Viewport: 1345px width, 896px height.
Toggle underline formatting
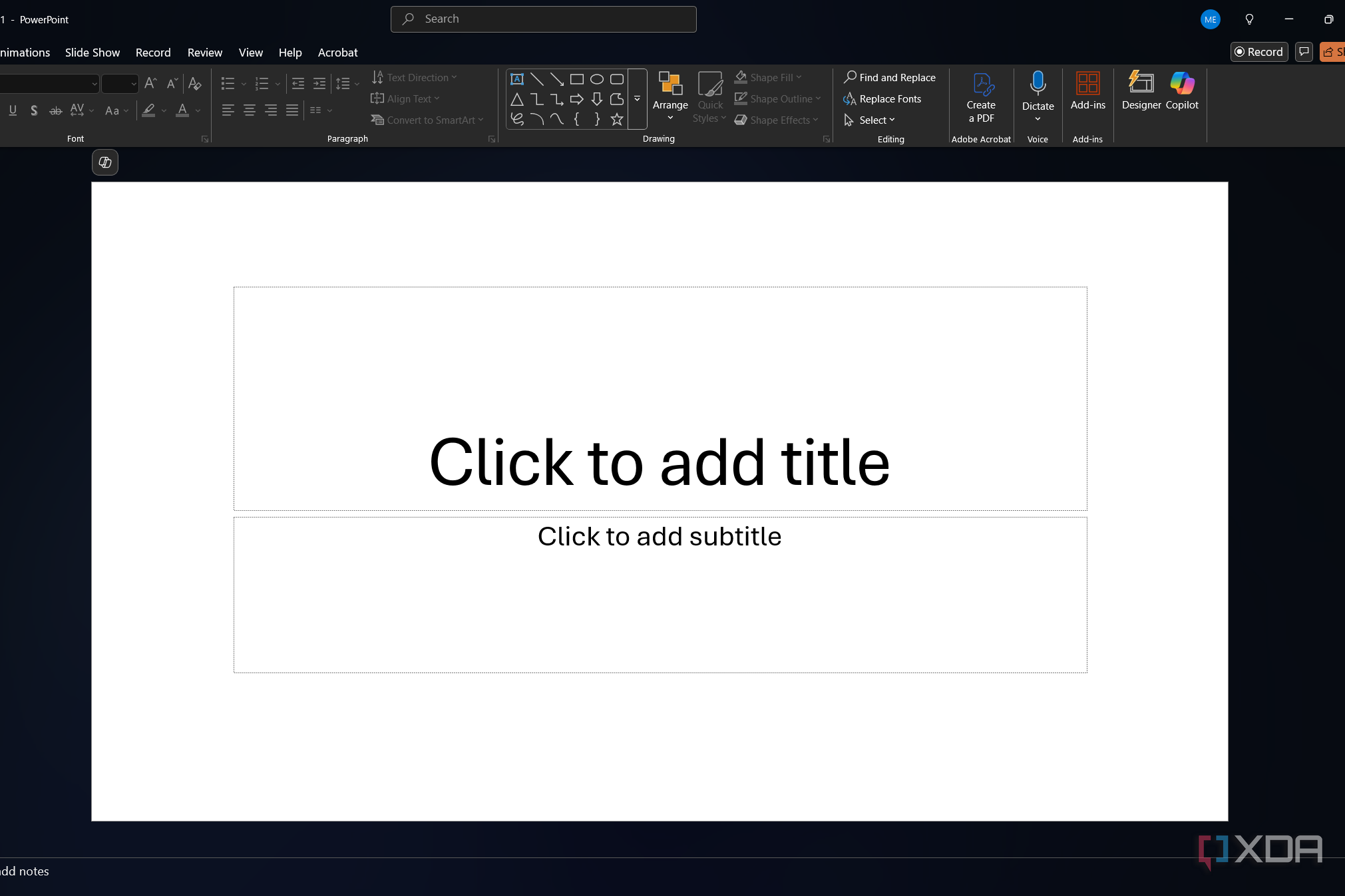point(13,110)
